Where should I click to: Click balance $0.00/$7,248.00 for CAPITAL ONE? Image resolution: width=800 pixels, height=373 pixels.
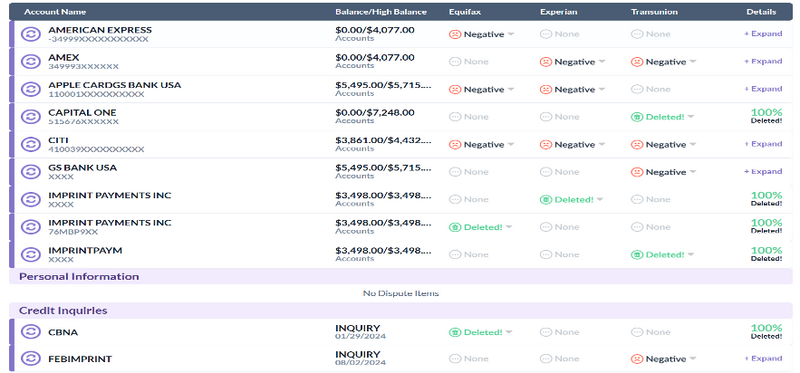375,112
